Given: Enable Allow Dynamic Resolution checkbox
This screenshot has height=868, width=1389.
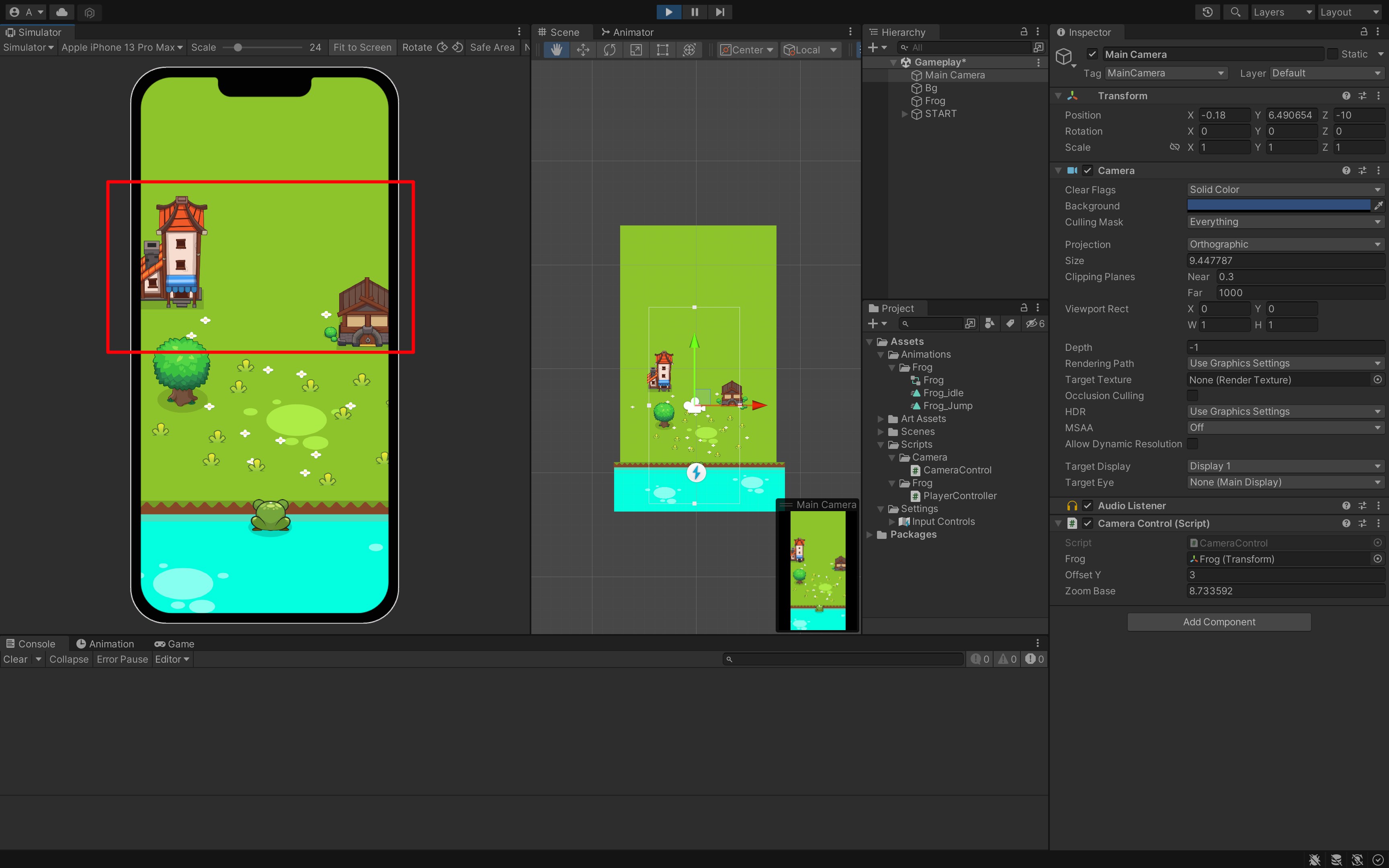Looking at the screenshot, I should click(x=1193, y=444).
